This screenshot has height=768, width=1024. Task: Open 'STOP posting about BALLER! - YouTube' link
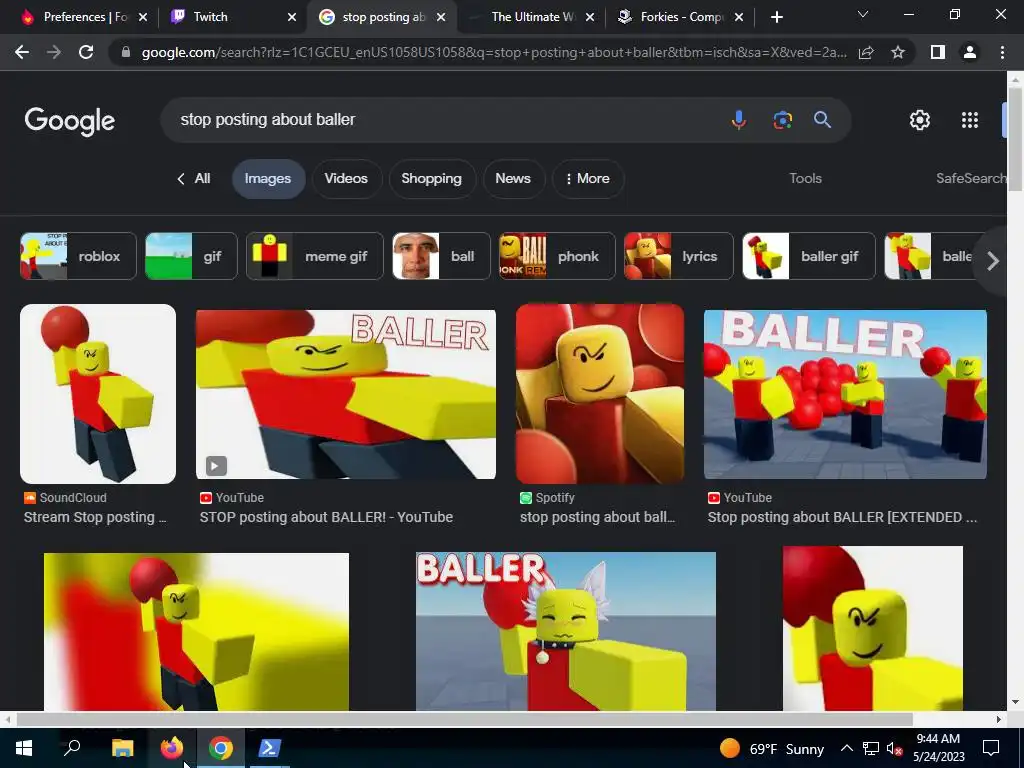coord(326,517)
